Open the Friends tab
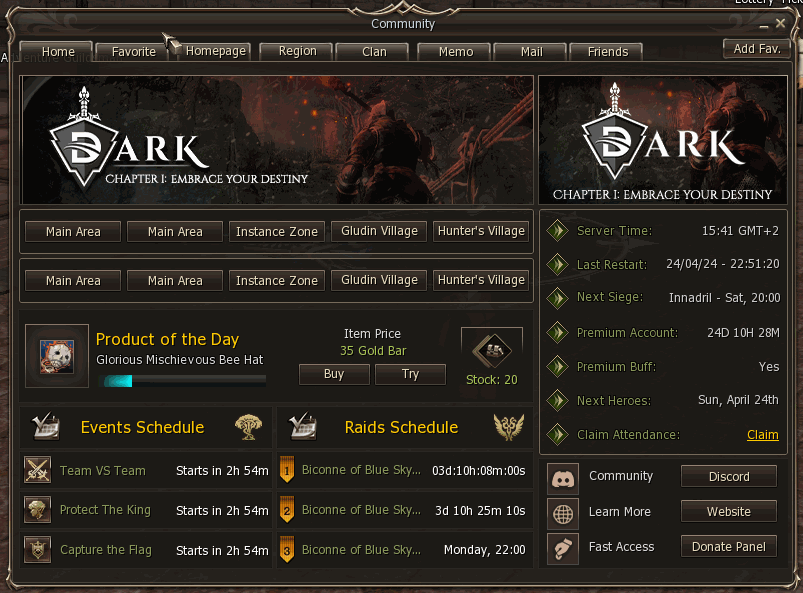803x593 pixels. click(x=607, y=52)
